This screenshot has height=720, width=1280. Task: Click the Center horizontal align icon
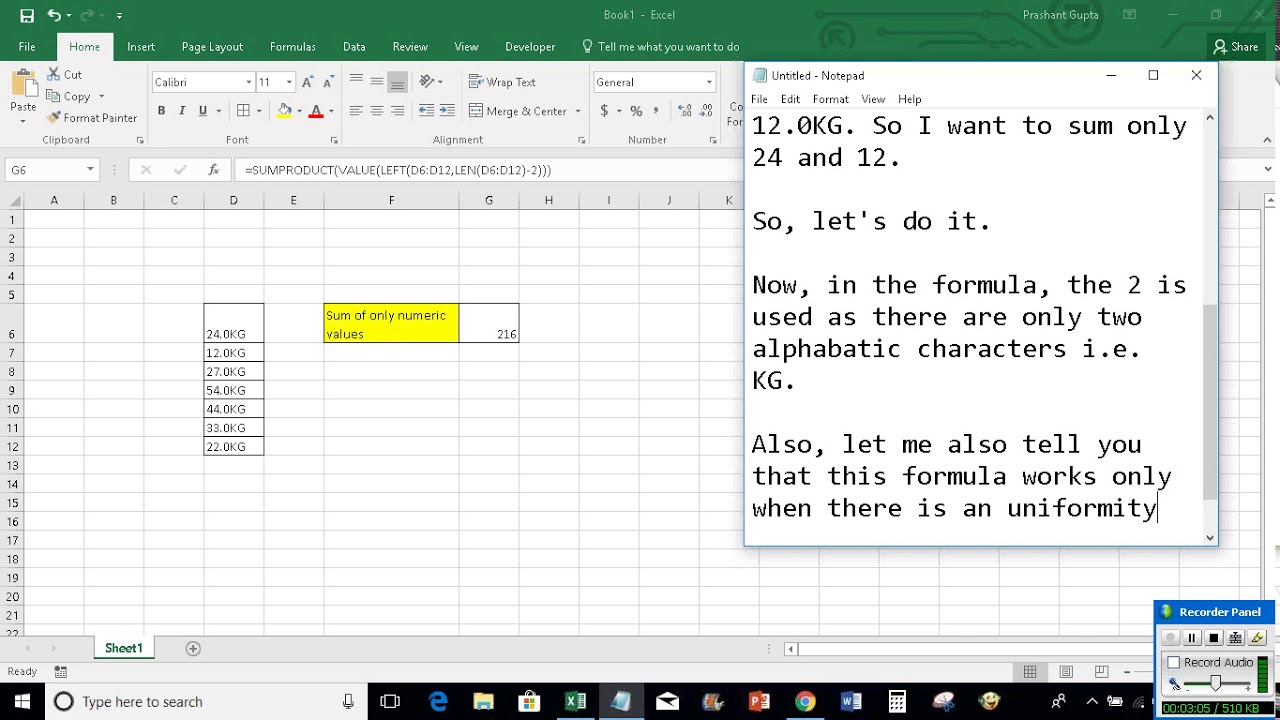377,111
